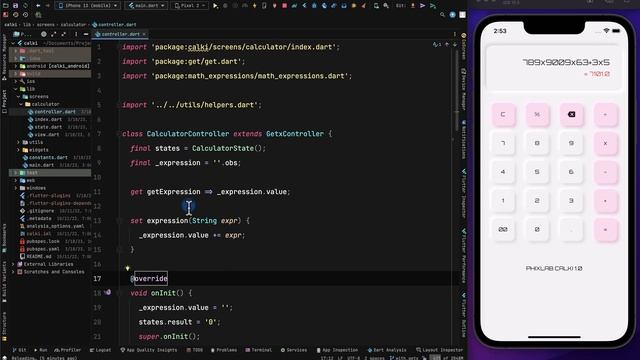Open the Device Manager side tool window
The width and height of the screenshot is (640, 360).
464,89
